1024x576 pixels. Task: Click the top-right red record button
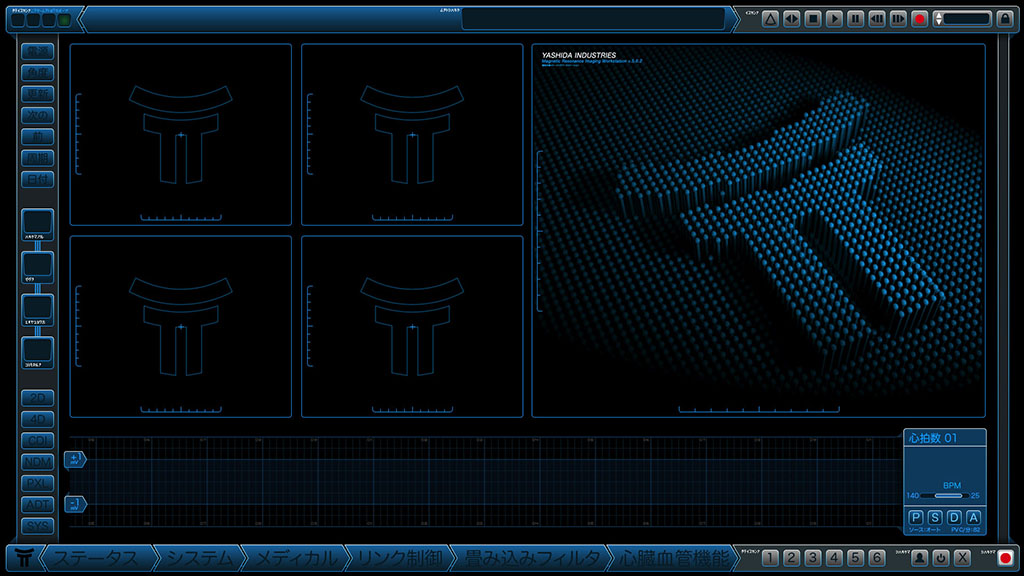[x=920, y=19]
